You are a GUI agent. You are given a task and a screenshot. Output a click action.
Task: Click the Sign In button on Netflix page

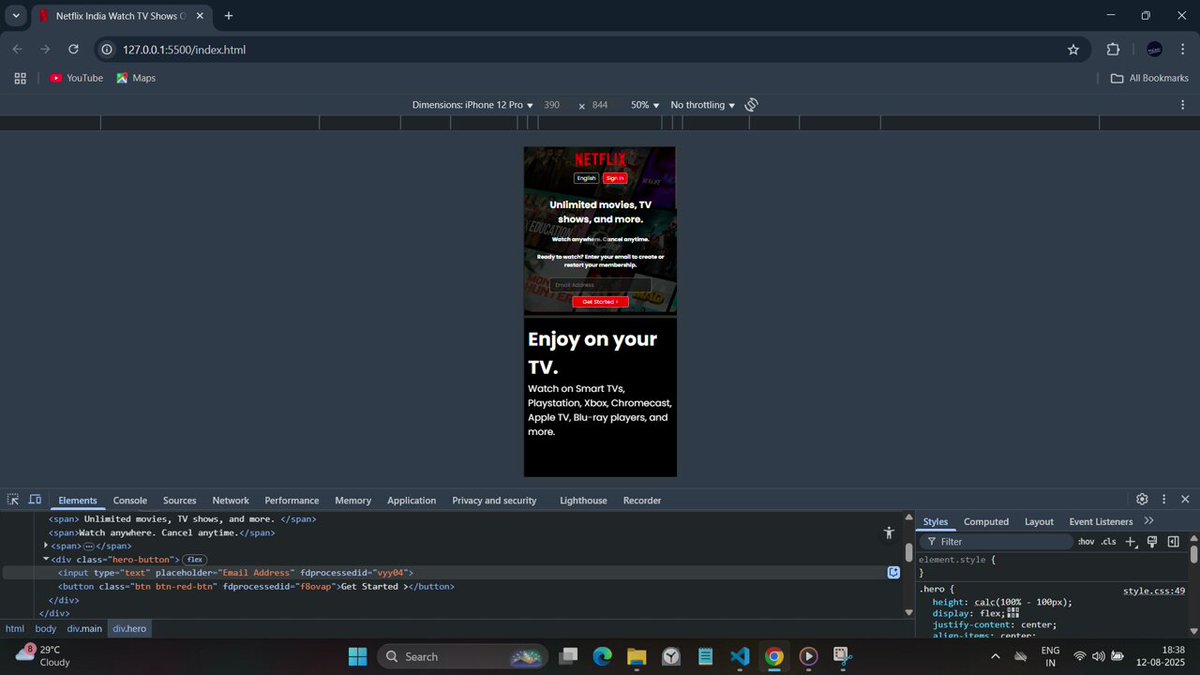click(x=615, y=178)
